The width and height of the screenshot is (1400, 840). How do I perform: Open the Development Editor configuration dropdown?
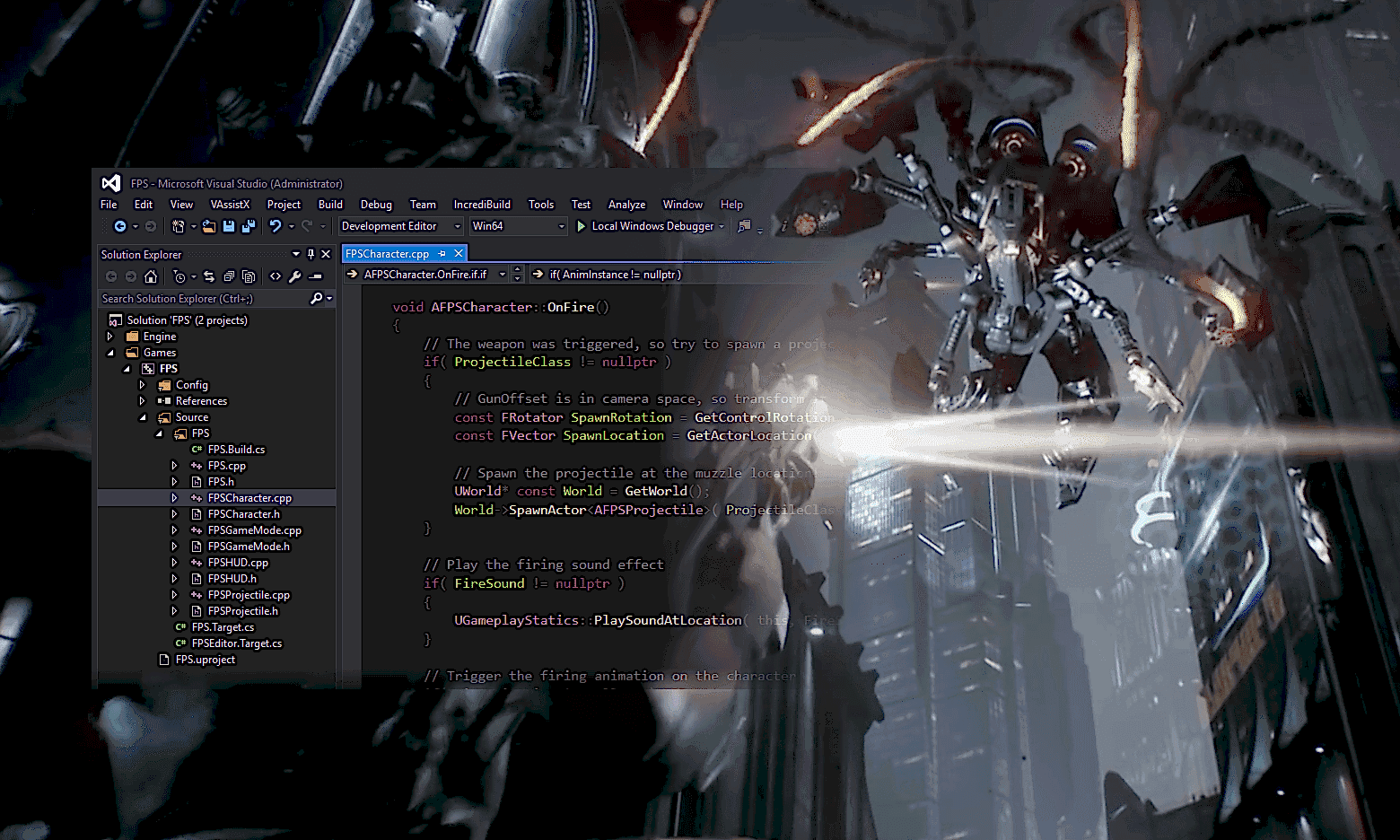point(401,226)
